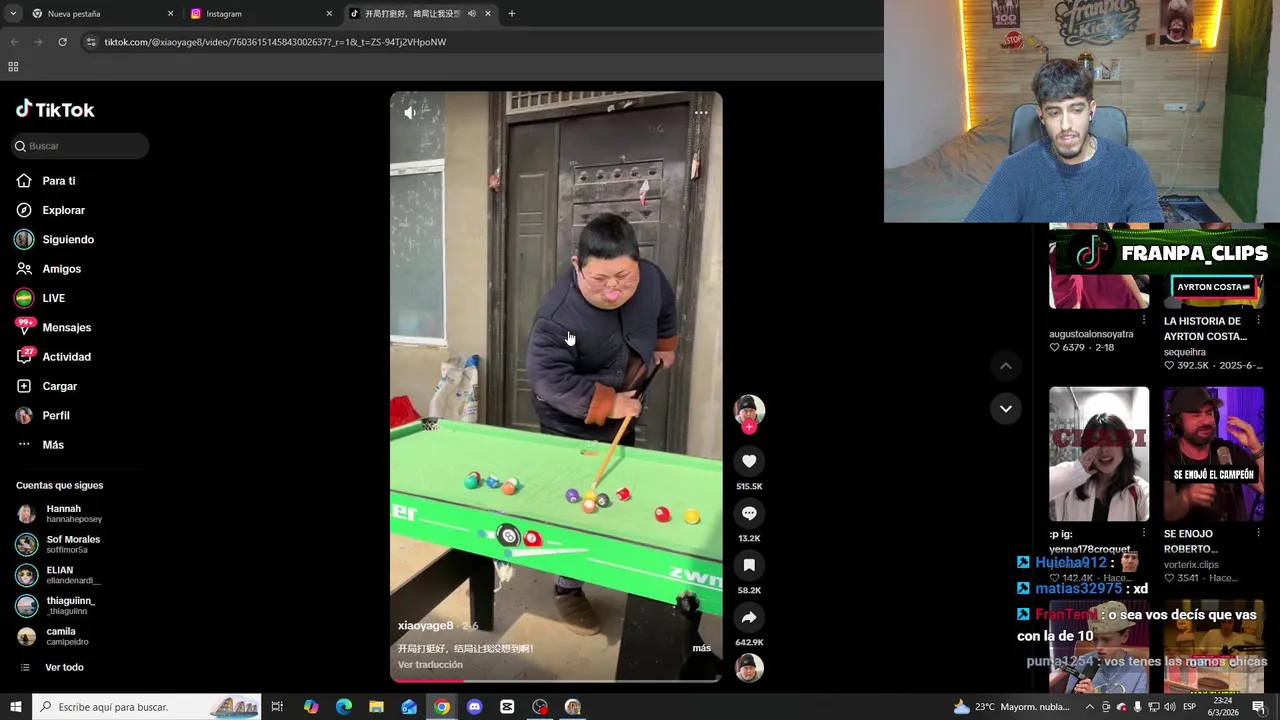The height and width of the screenshot is (720, 1280).
Task: Open xiaoyage8 creator username
Action: tap(425, 626)
